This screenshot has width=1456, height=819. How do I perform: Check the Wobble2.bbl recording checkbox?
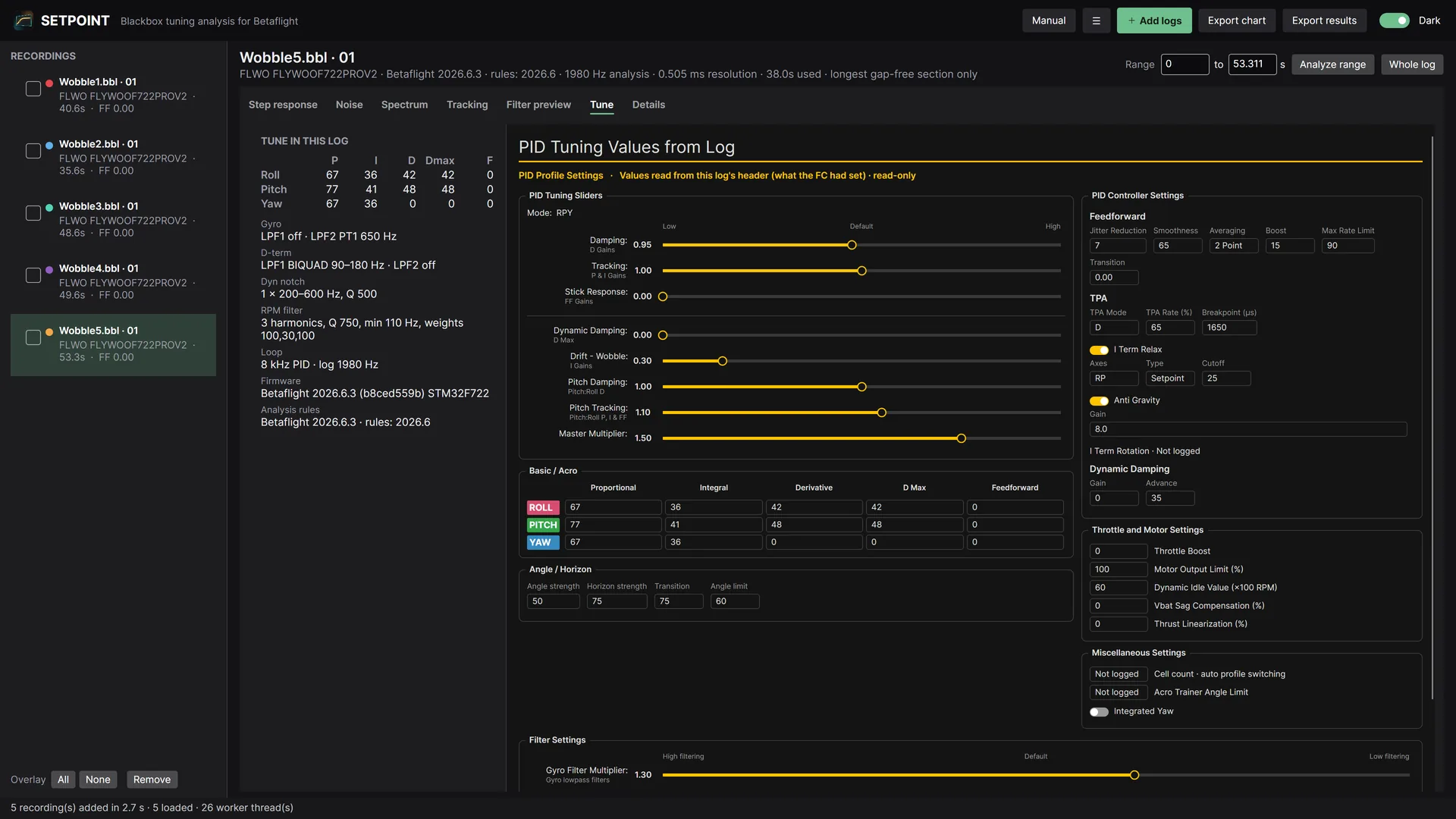33,151
